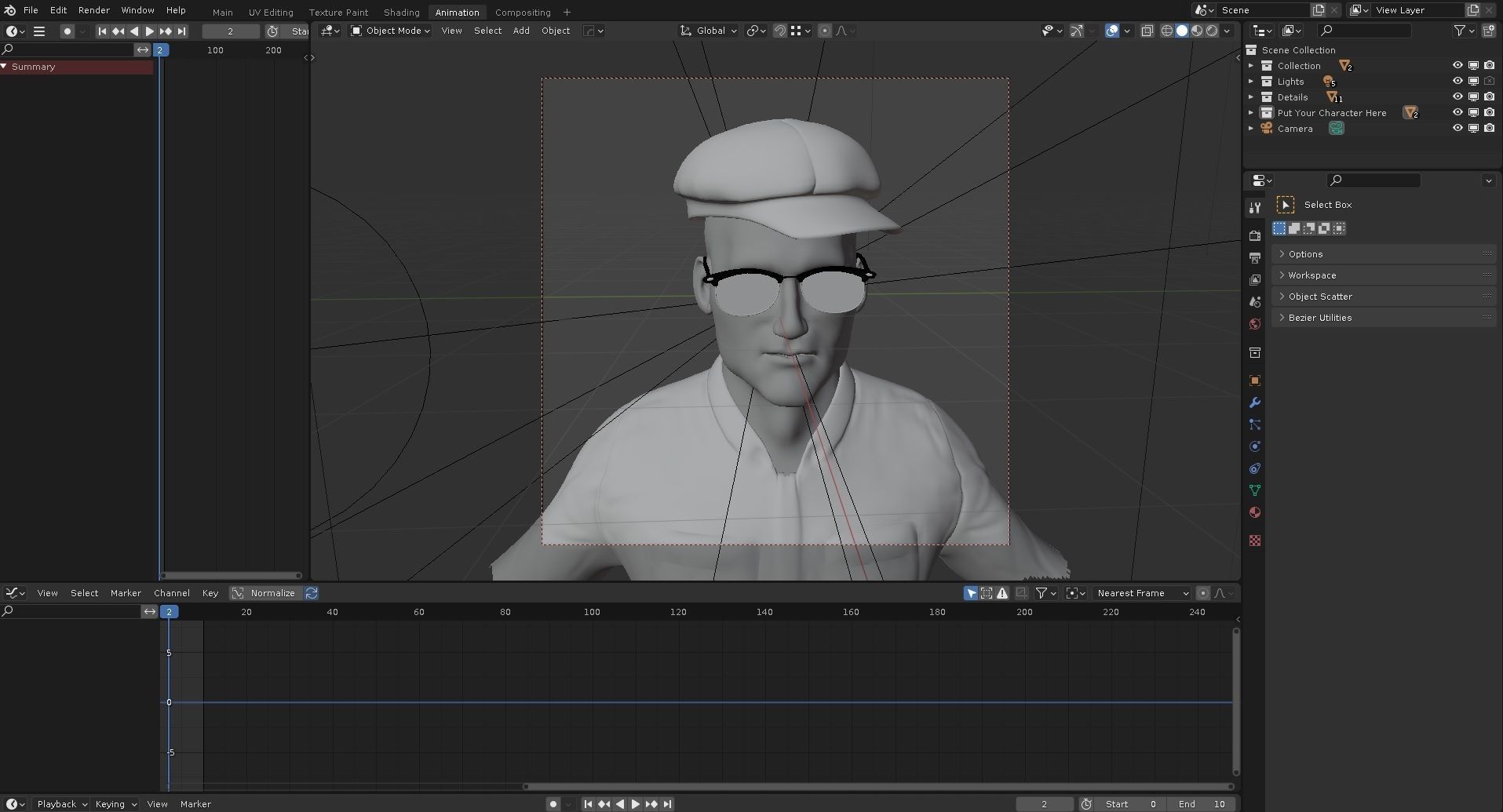The height and width of the screenshot is (812, 1503).
Task: Open Global transform orientation dropdown
Action: tap(709, 31)
